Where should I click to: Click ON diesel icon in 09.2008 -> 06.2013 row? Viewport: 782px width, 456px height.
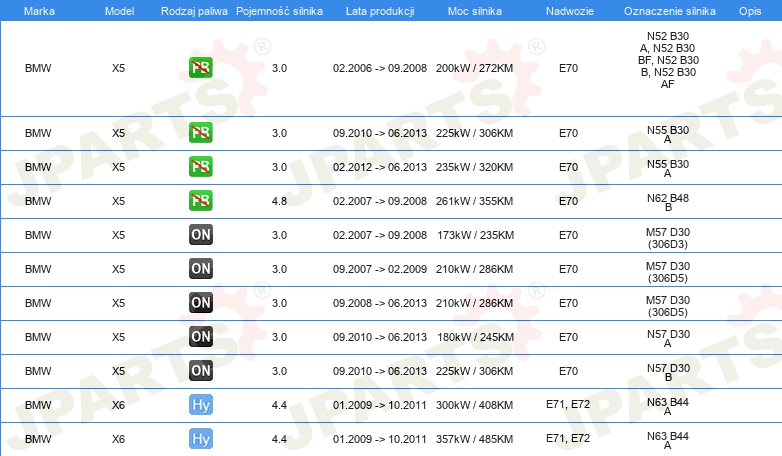pyautogui.click(x=200, y=302)
